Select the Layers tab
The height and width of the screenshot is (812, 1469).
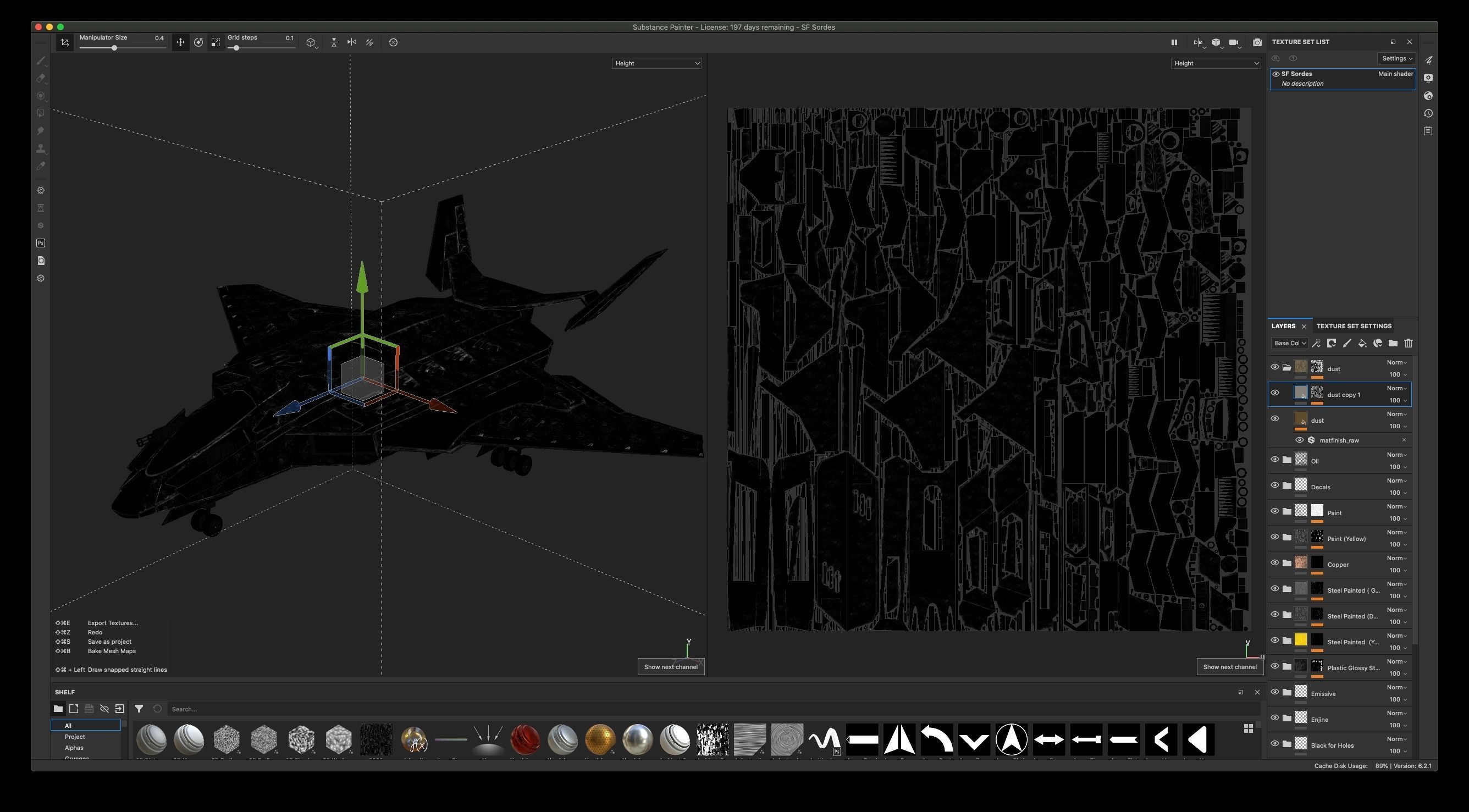1283,326
